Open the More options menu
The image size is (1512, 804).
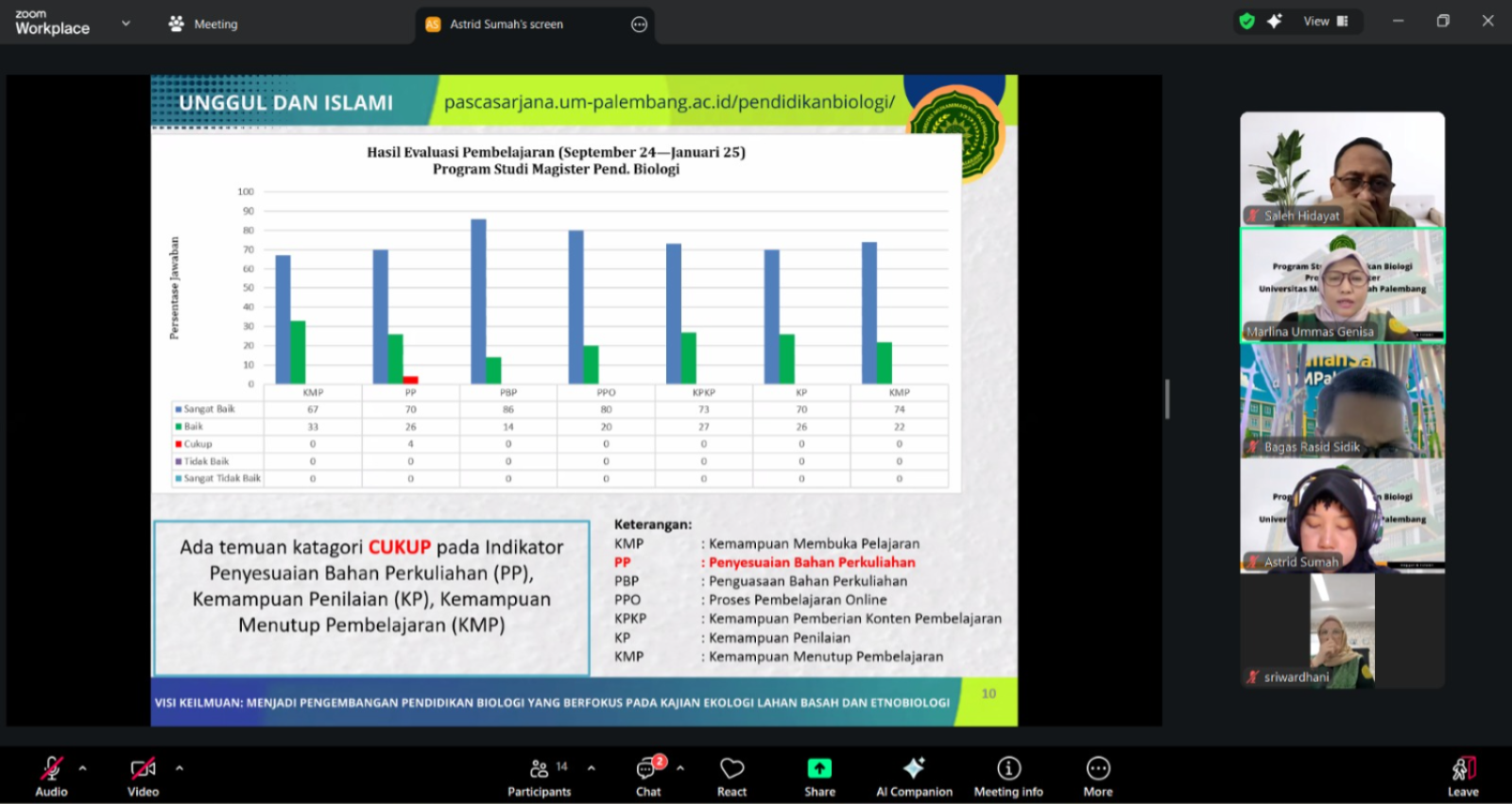1097,777
